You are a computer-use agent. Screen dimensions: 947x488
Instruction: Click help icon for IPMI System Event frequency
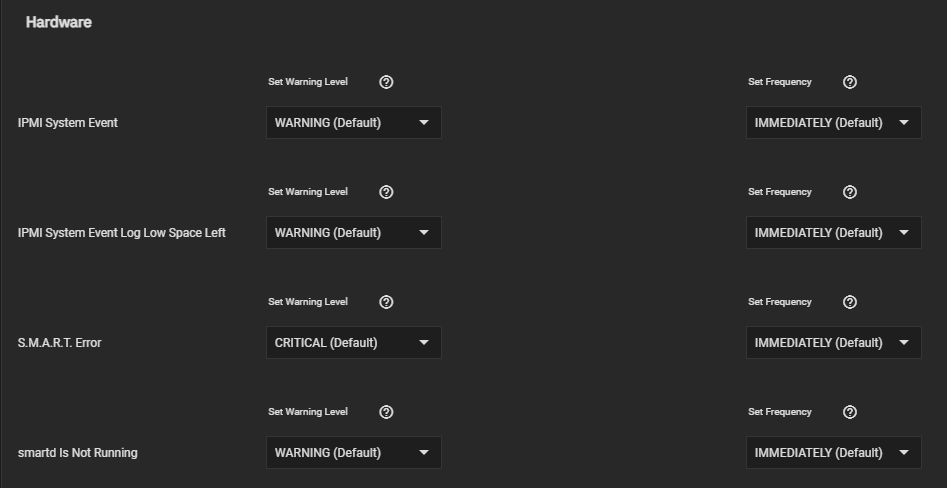pos(850,82)
